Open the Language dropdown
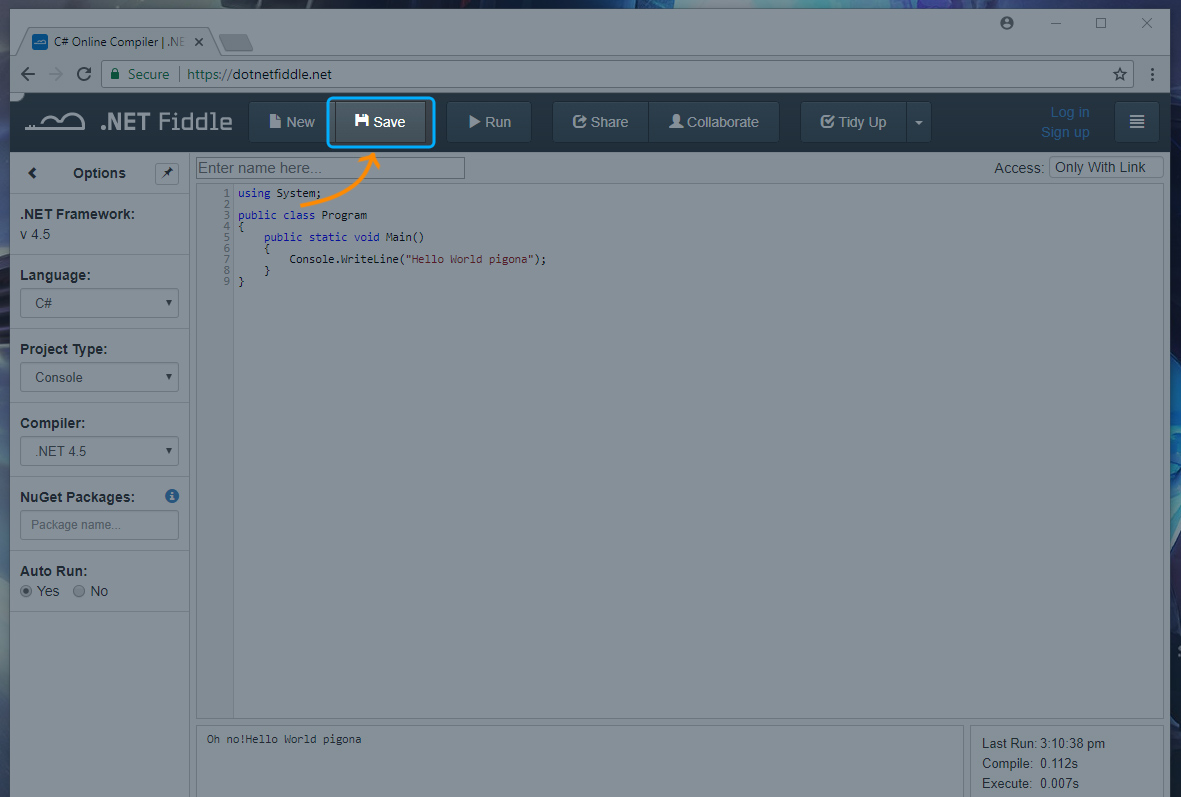 pos(99,303)
